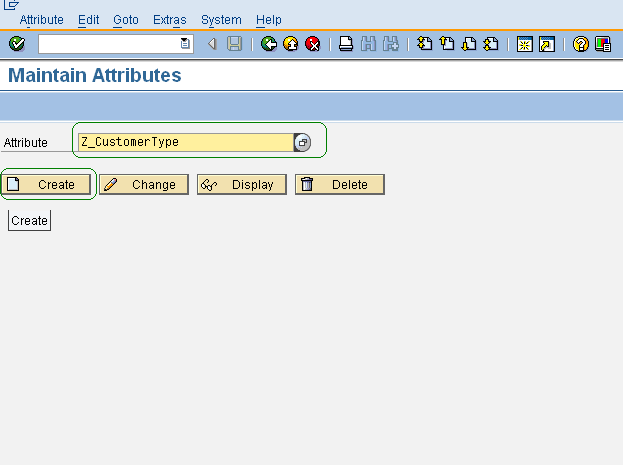Image resolution: width=623 pixels, height=465 pixels.
Task: Open the Edit menu
Action: pyautogui.click(x=88, y=20)
